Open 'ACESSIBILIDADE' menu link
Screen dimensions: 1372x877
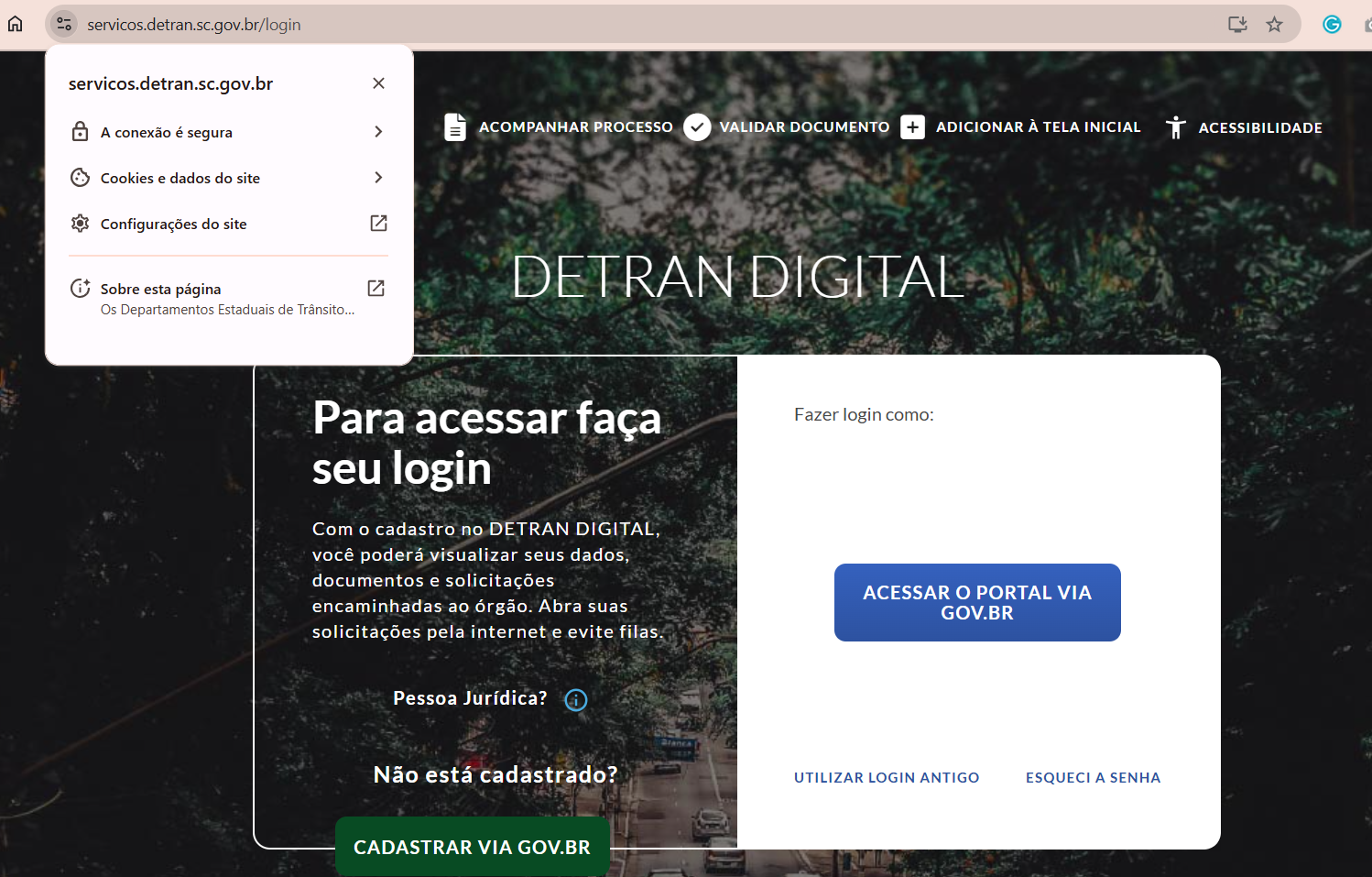point(1260,128)
